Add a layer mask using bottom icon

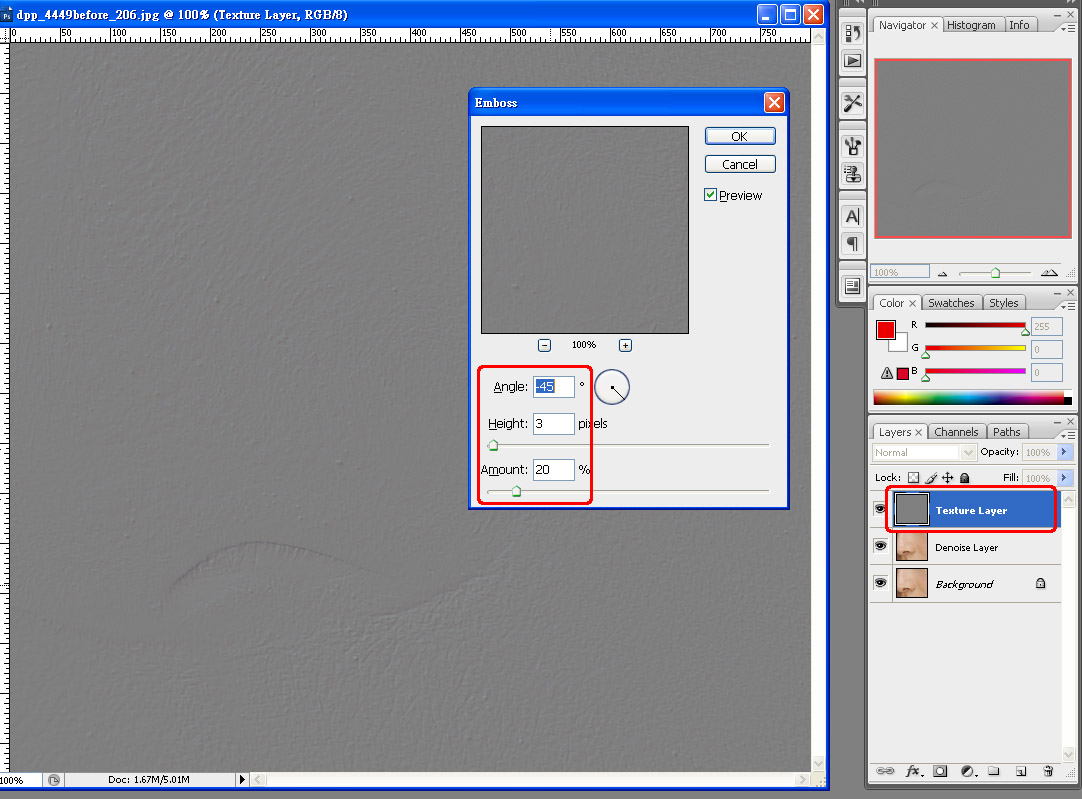(x=940, y=771)
